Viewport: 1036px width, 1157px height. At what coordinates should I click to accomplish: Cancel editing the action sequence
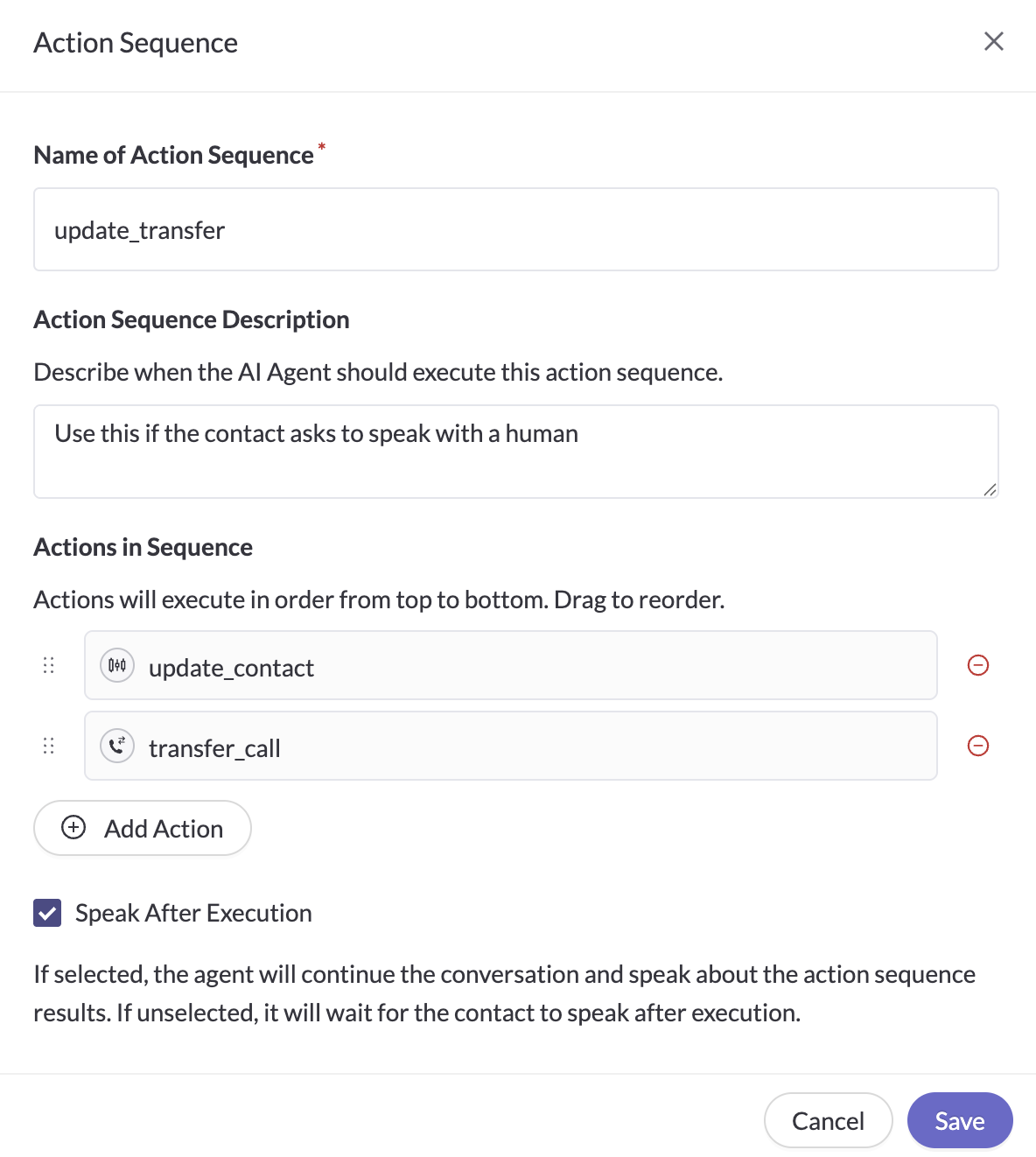coord(828,1120)
